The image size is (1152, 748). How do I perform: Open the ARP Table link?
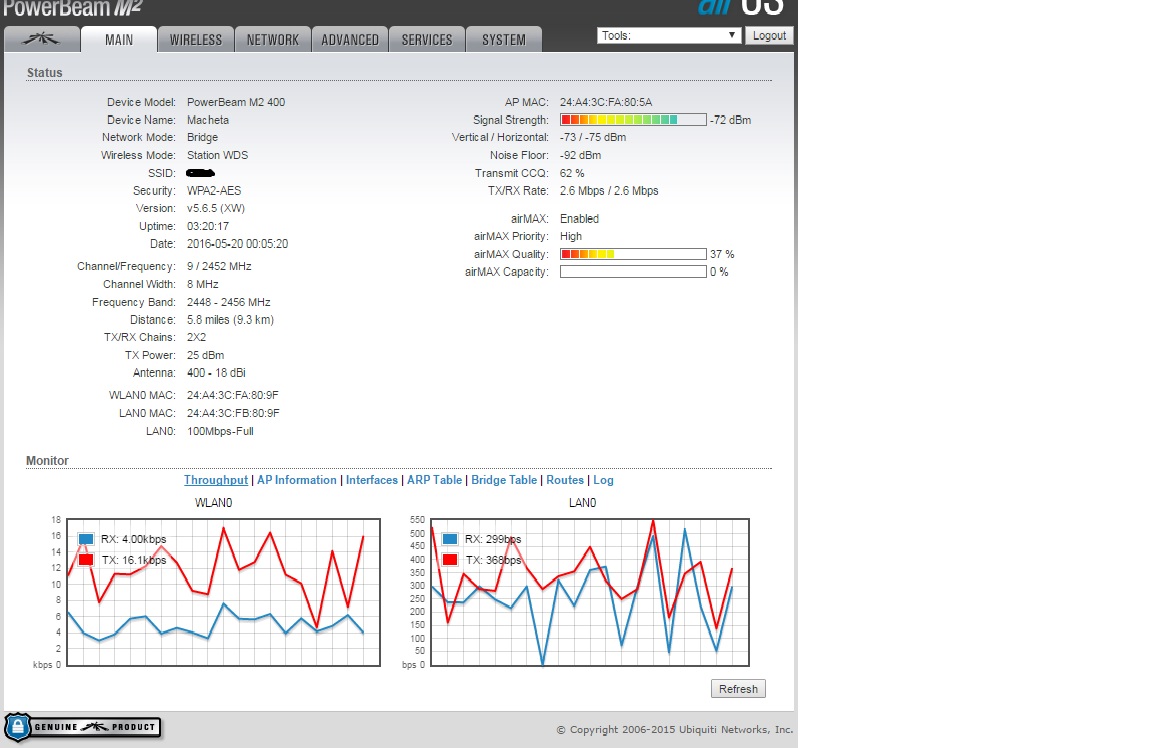click(x=434, y=480)
